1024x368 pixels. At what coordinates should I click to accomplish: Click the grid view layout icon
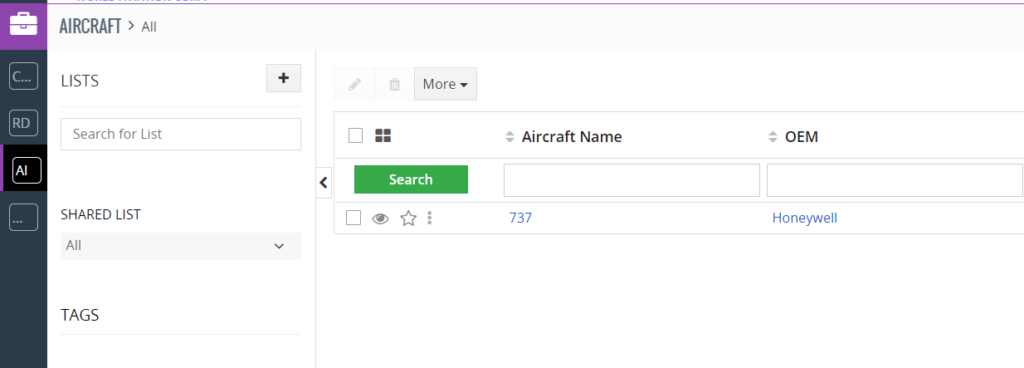pyautogui.click(x=383, y=136)
